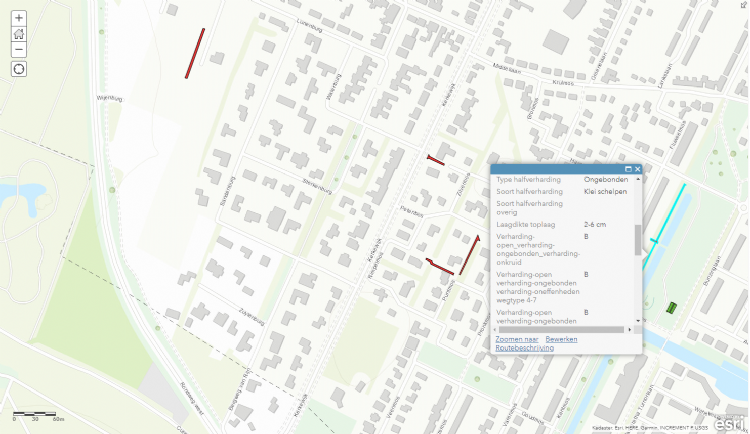This screenshot has height=434, width=750.
Task: Maximize the feature popup window
Action: [x=628, y=169]
